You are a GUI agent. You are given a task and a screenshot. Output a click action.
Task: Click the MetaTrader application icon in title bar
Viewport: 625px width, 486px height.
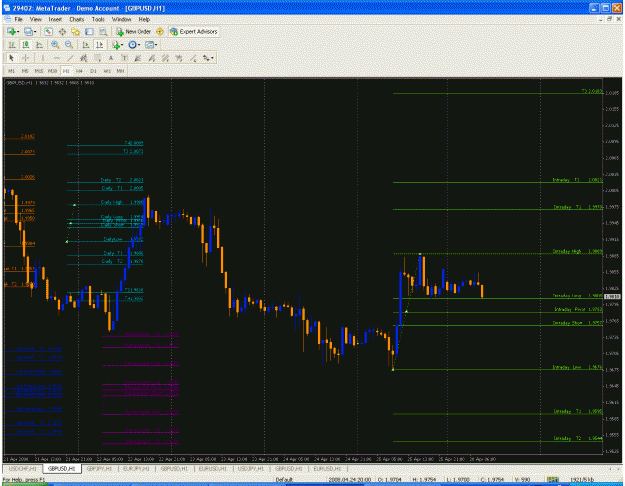click(7, 8)
